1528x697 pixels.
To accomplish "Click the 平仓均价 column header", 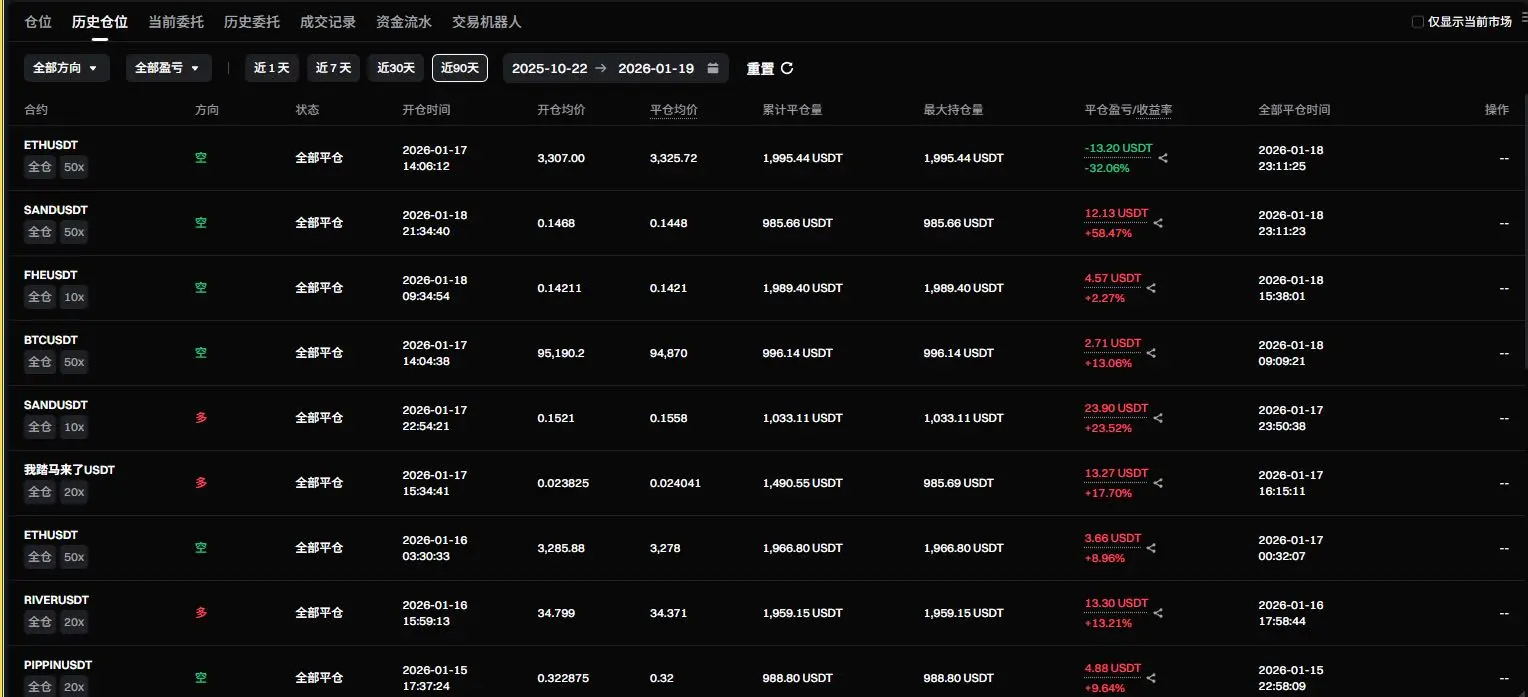I will [x=674, y=109].
